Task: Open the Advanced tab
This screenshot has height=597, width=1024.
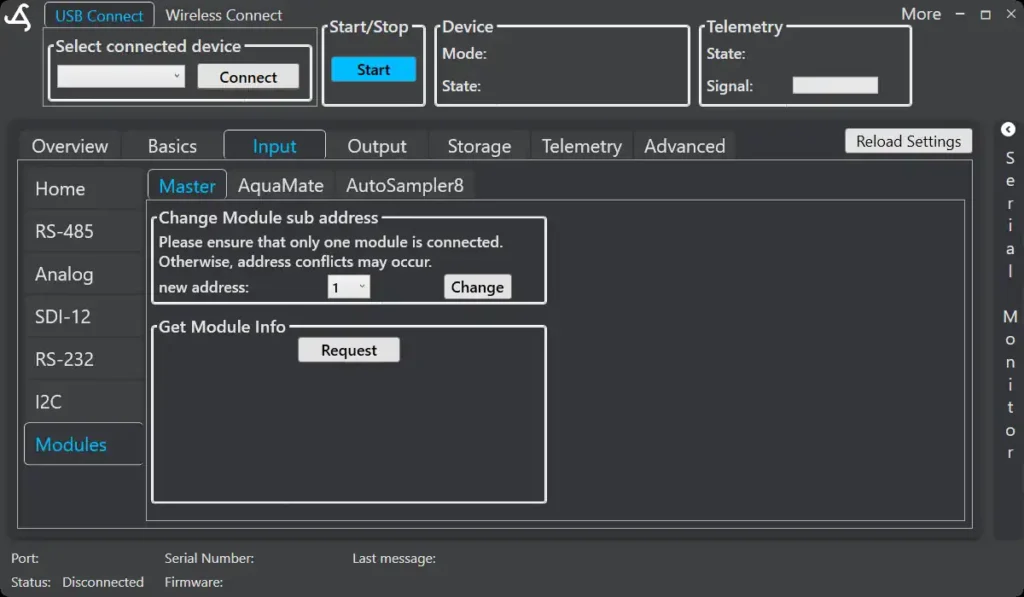Action: click(x=684, y=146)
